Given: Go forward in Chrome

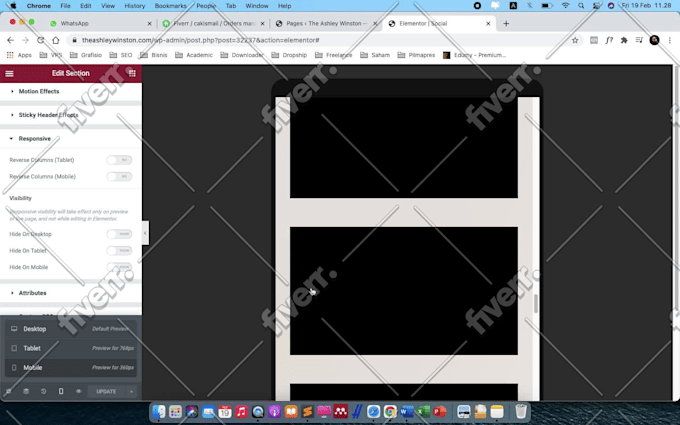Looking at the screenshot, I should coord(25,40).
